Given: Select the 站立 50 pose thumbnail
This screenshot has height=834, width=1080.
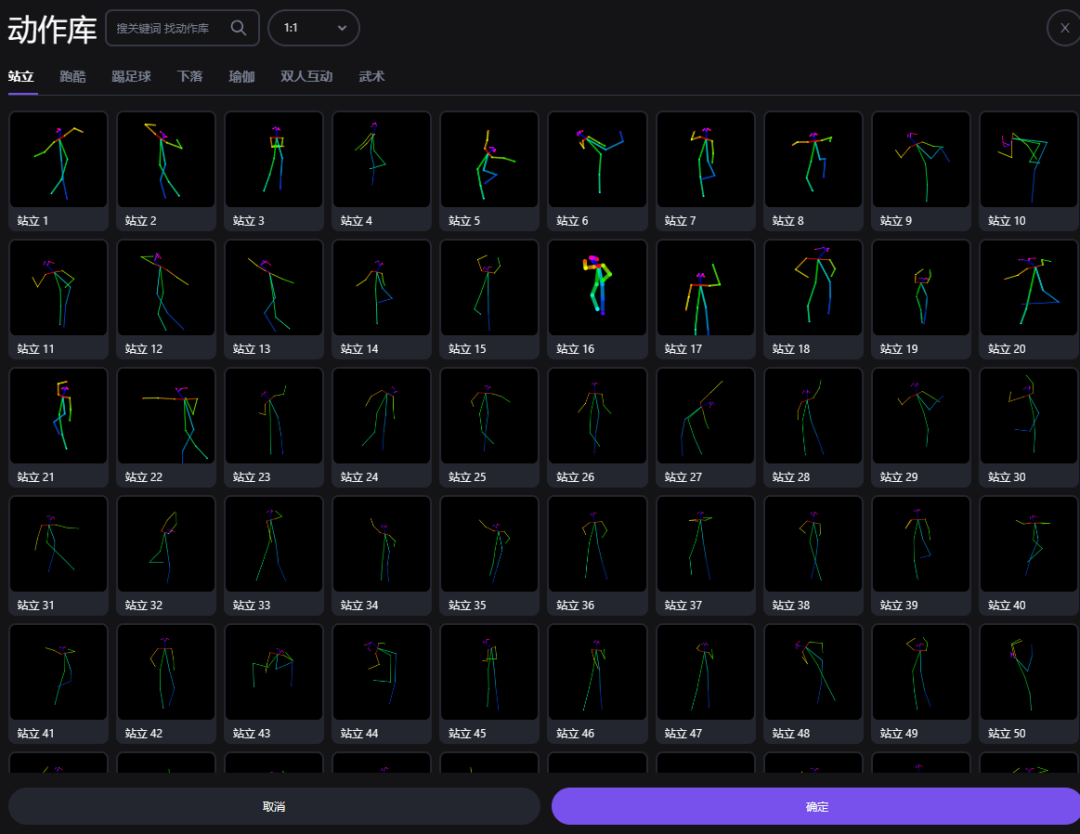Looking at the screenshot, I should coord(1028,672).
